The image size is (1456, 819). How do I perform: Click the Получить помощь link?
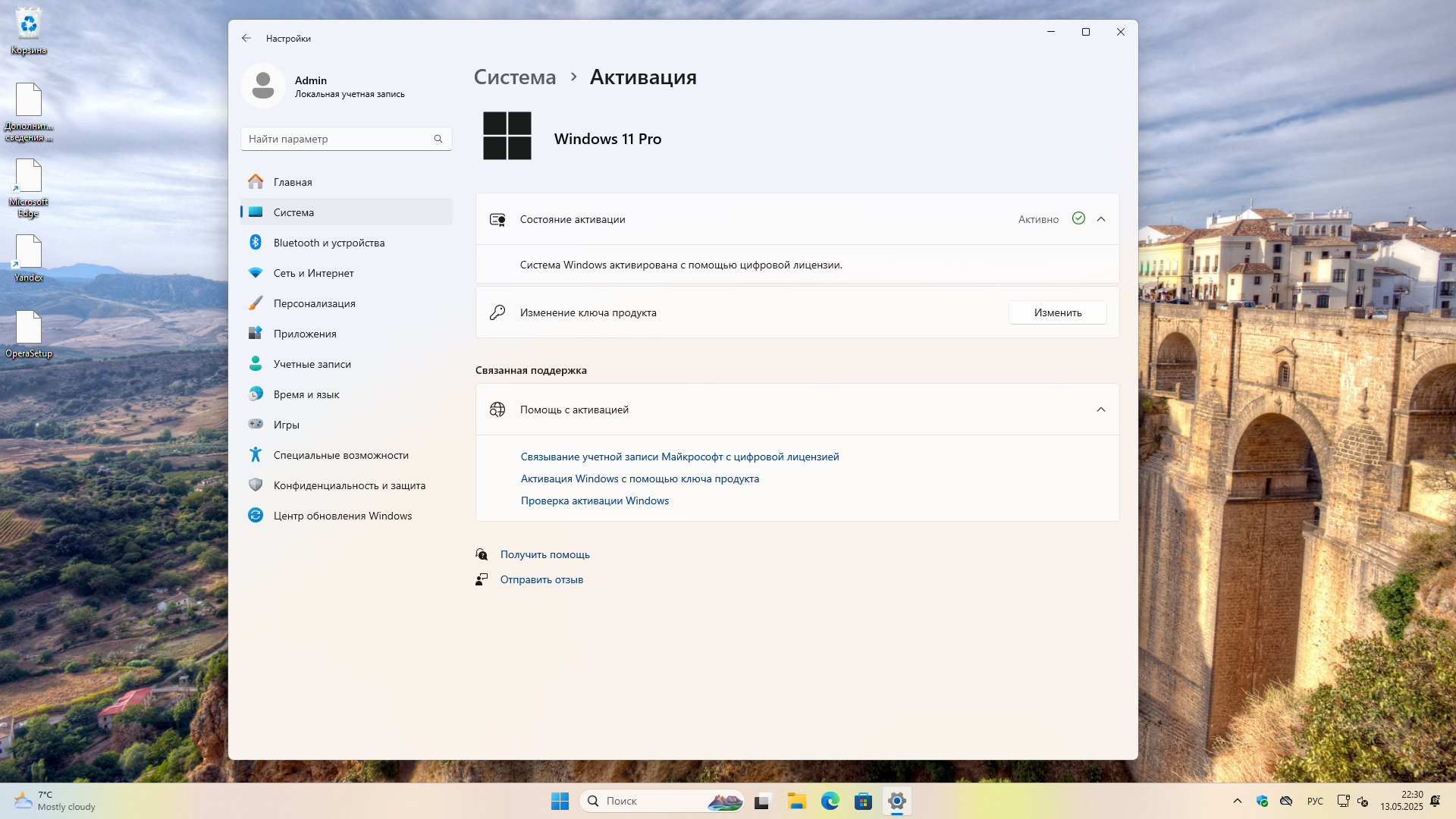click(544, 554)
